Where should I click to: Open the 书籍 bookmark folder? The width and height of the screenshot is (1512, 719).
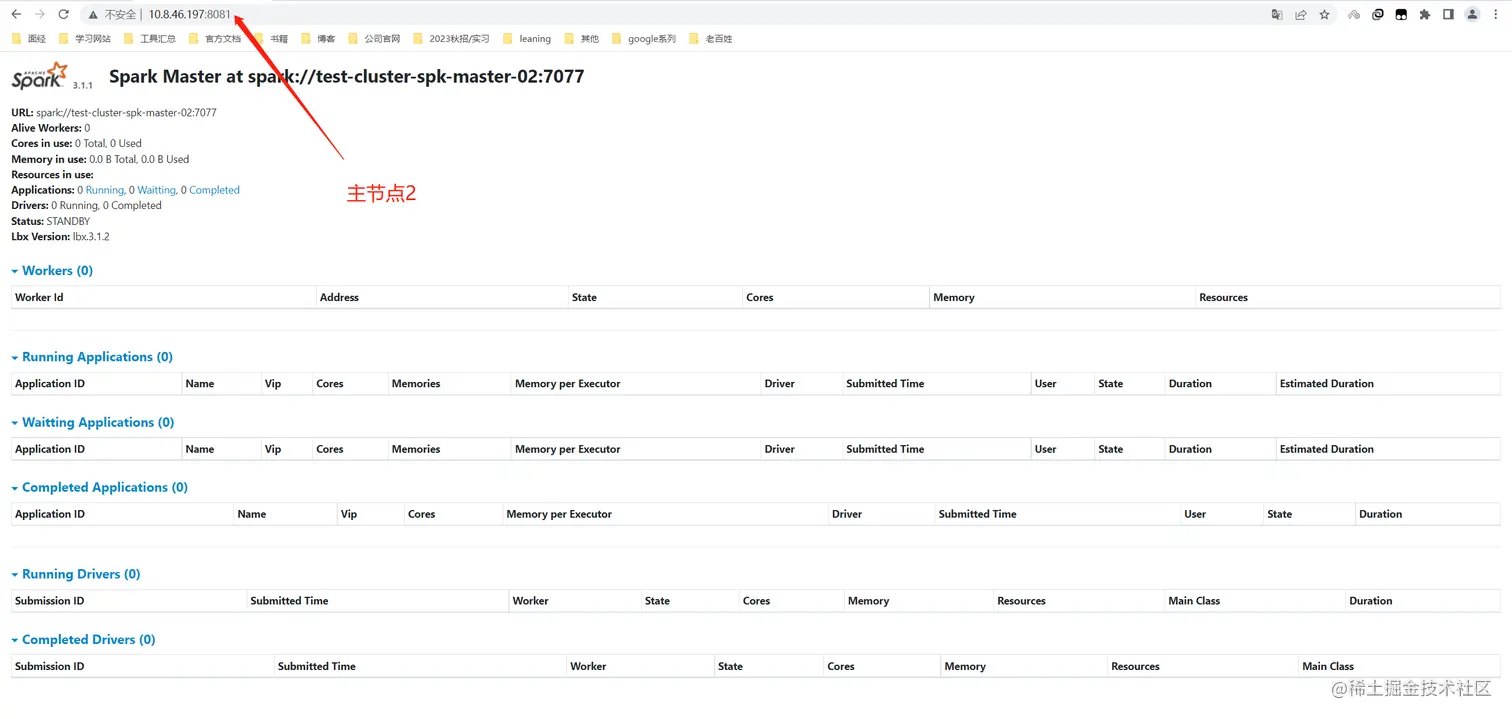271,39
